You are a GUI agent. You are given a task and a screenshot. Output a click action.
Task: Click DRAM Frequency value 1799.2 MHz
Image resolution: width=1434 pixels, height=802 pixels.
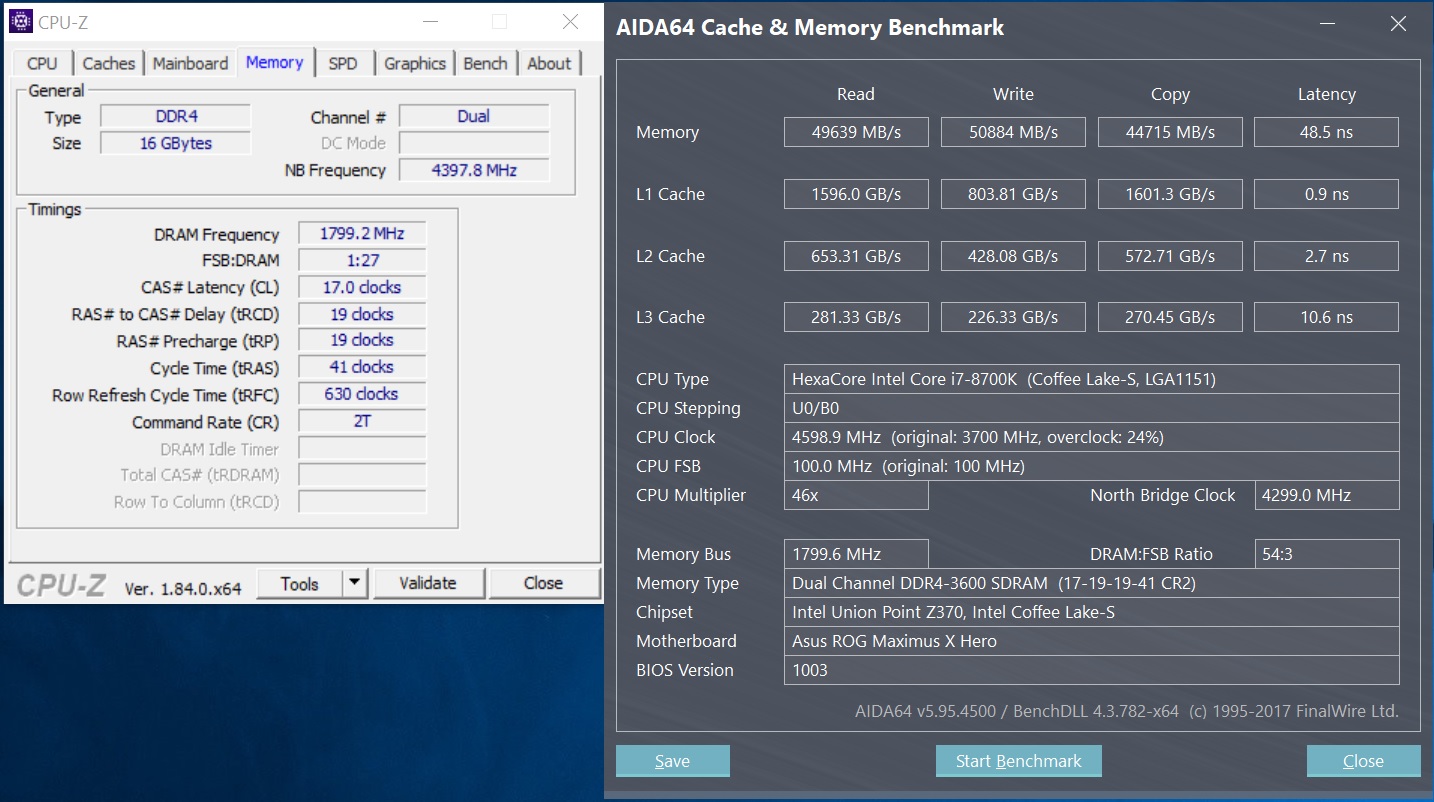362,233
